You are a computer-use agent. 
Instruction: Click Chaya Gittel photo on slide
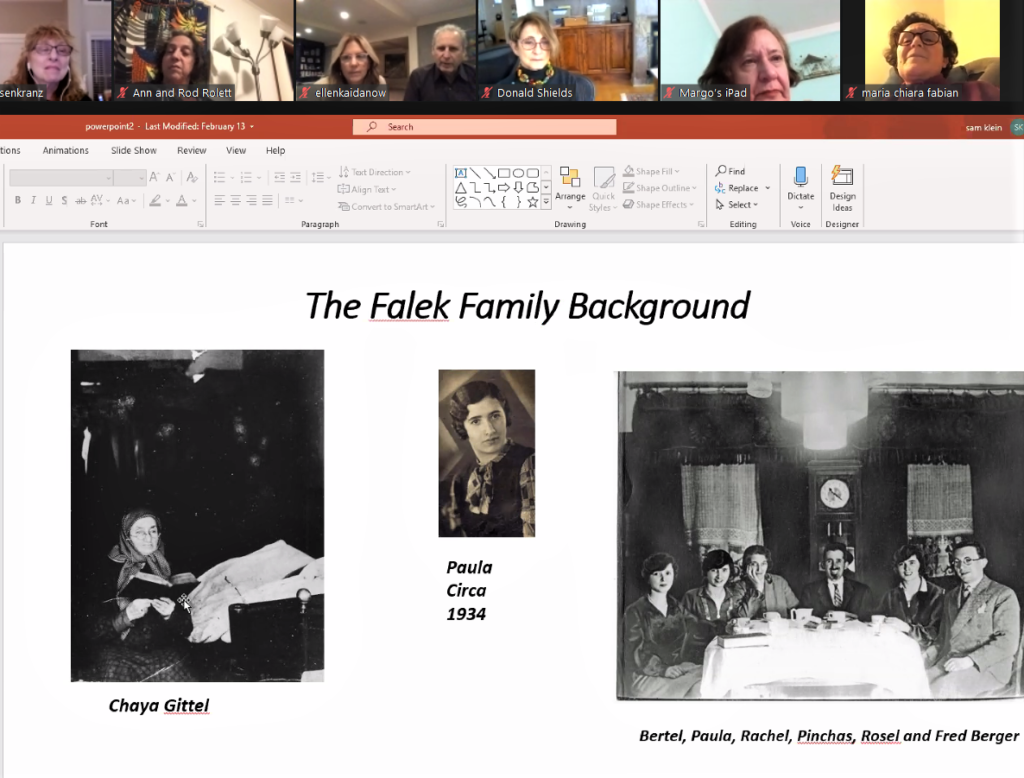point(197,515)
